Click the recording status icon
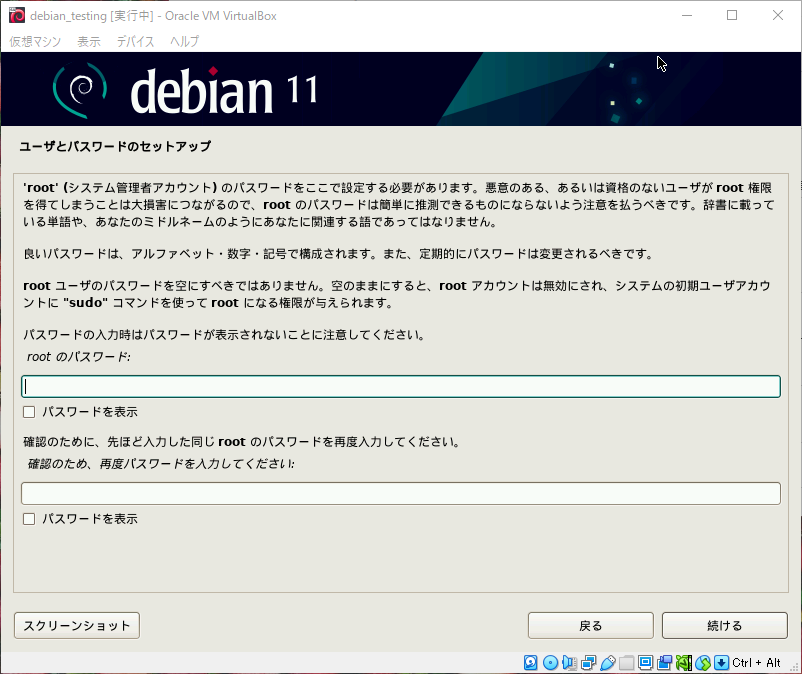This screenshot has width=802, height=674. tap(664, 663)
